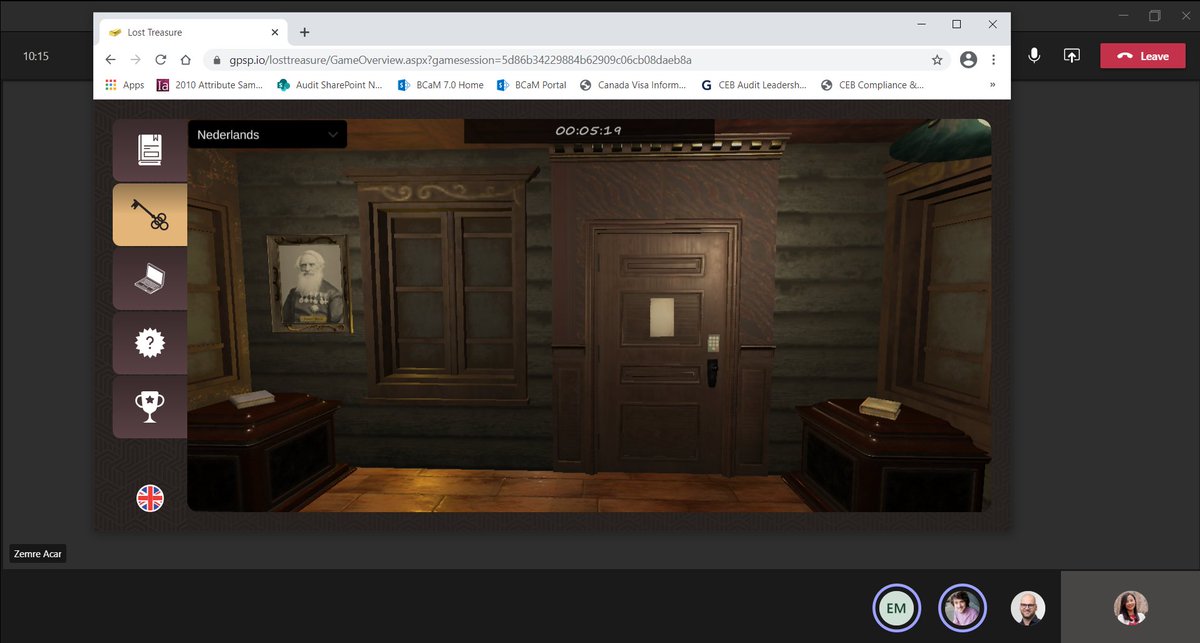Close the Lost Treasure tab
1200x643 pixels.
point(275,32)
